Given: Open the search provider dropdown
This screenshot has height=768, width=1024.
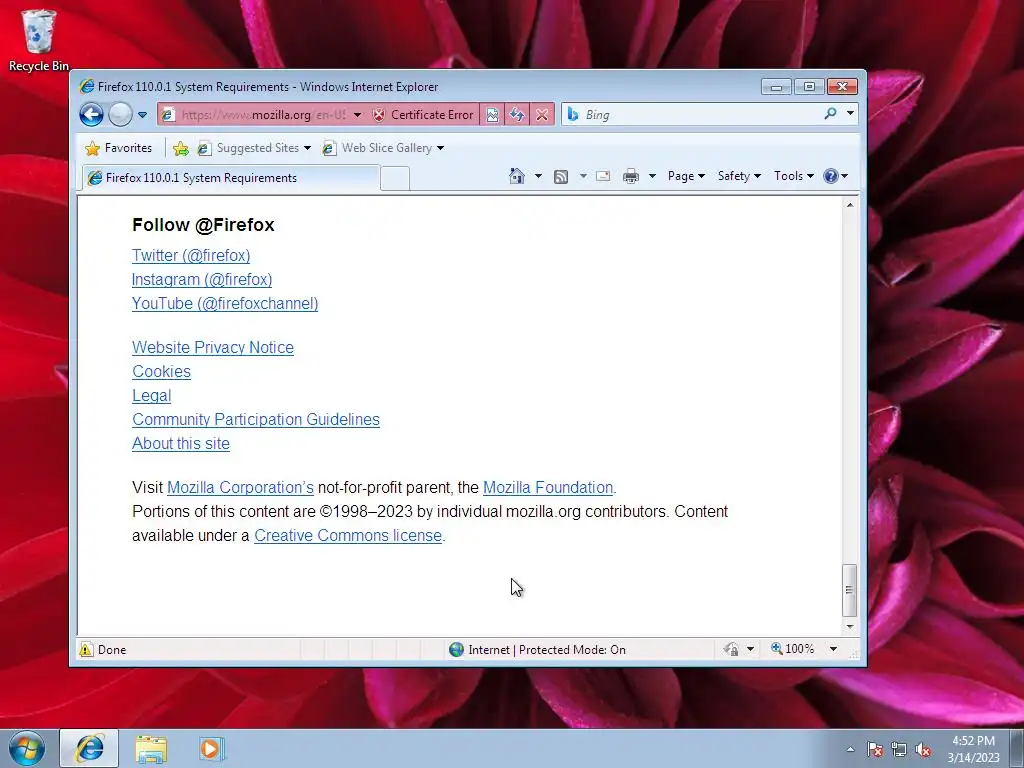Looking at the screenshot, I should [850, 114].
